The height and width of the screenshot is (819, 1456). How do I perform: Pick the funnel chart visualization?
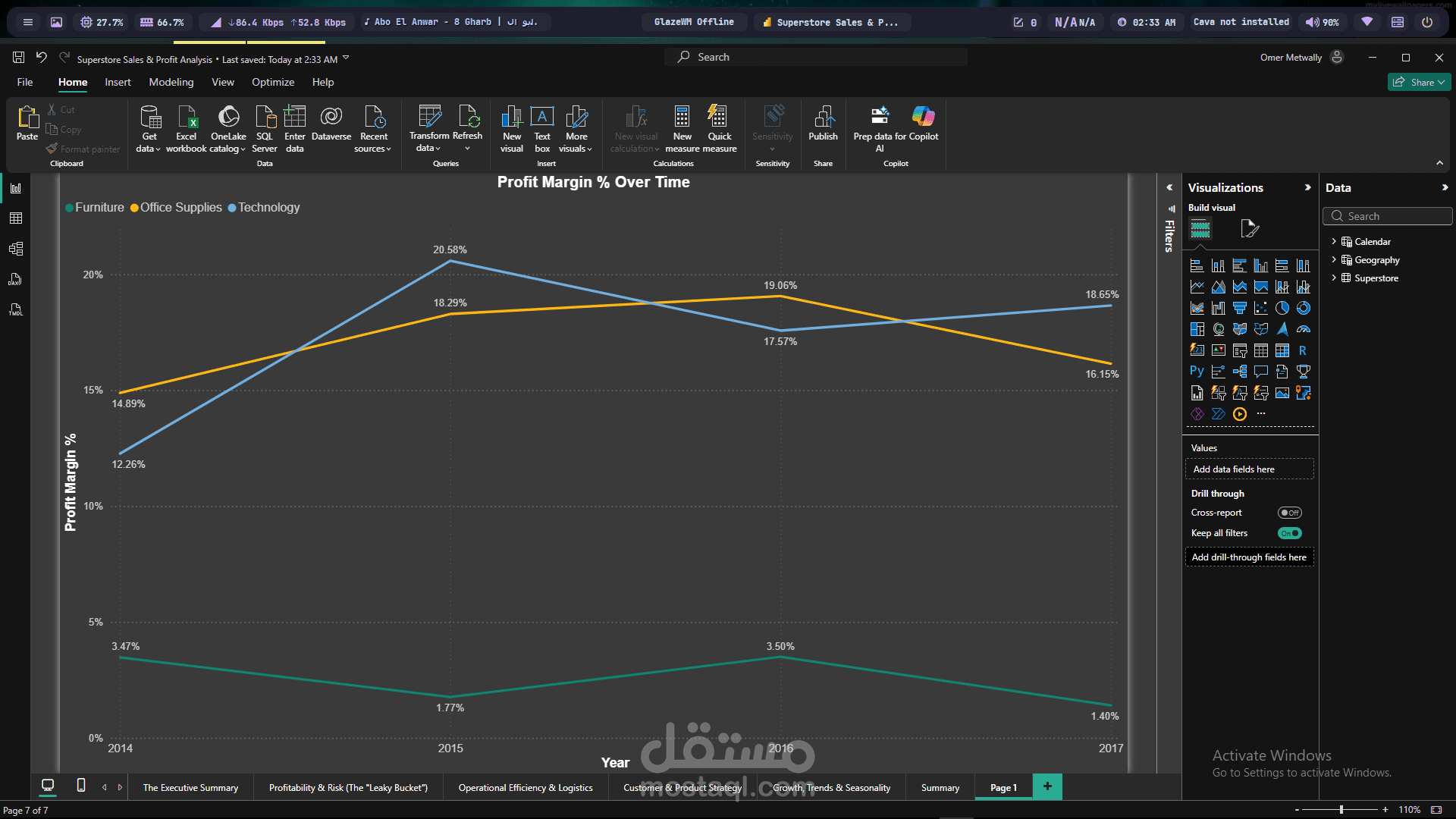[1239, 308]
